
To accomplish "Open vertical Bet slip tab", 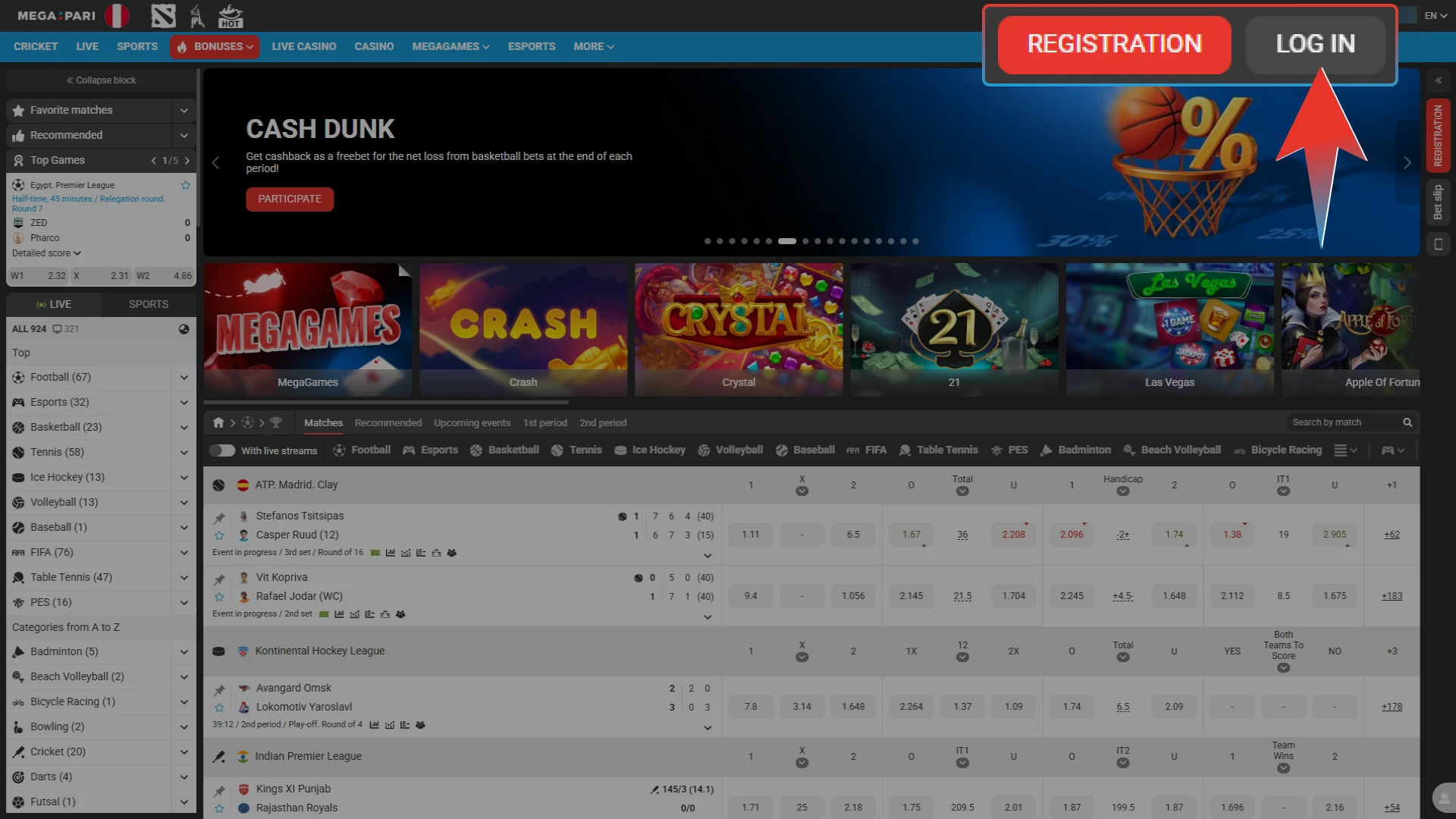I will point(1438,202).
